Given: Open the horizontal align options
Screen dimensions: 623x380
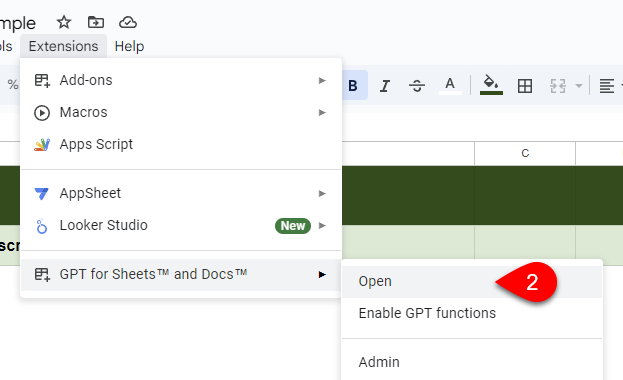Looking at the screenshot, I should (607, 86).
